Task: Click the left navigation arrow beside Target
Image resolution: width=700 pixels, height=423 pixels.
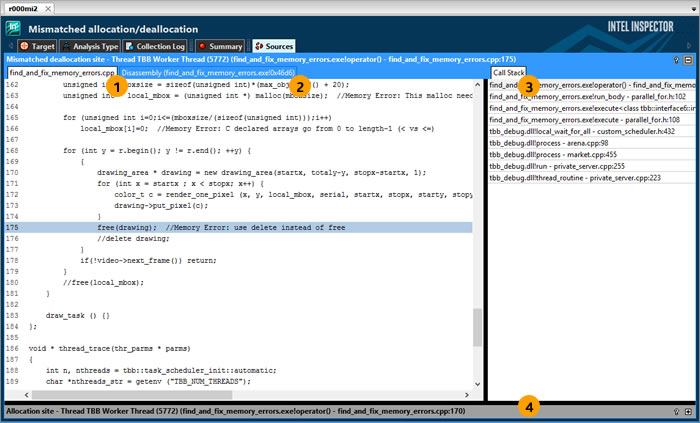Action: click(11, 46)
